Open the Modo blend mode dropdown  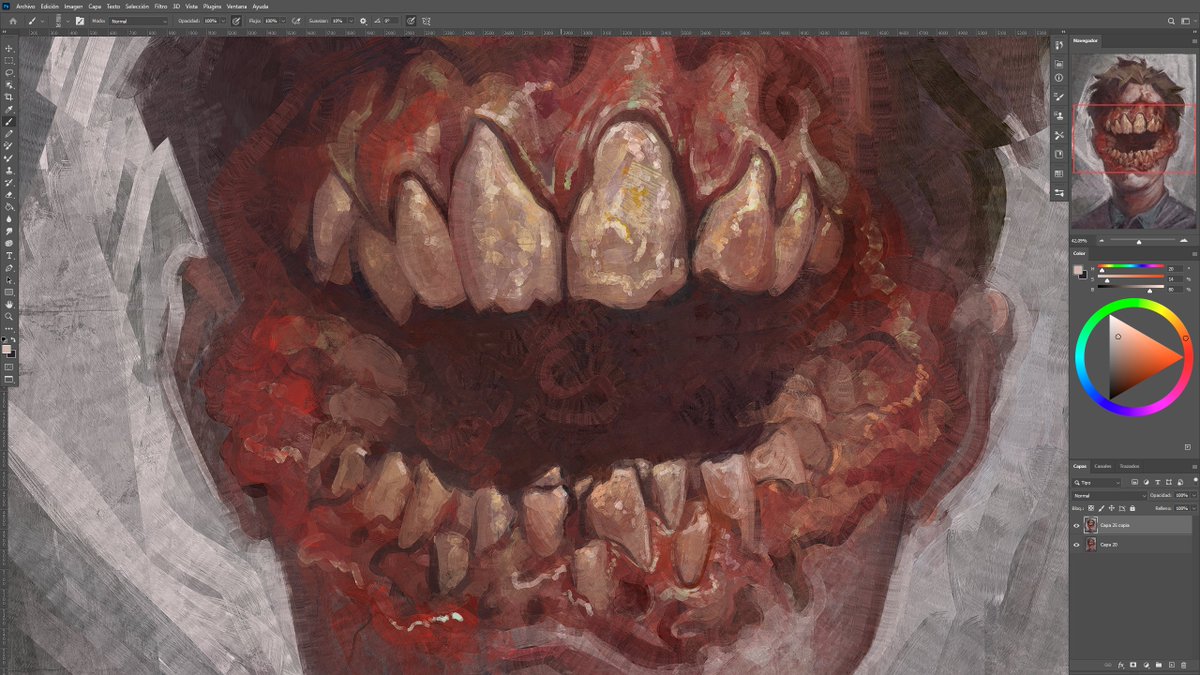[138, 21]
